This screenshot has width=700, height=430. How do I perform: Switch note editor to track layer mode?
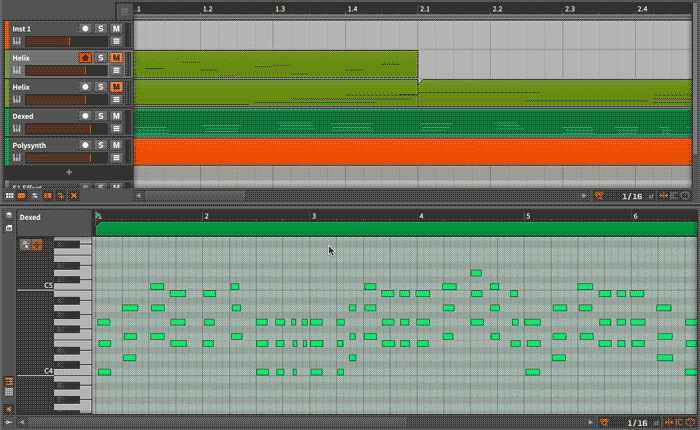click(9, 215)
